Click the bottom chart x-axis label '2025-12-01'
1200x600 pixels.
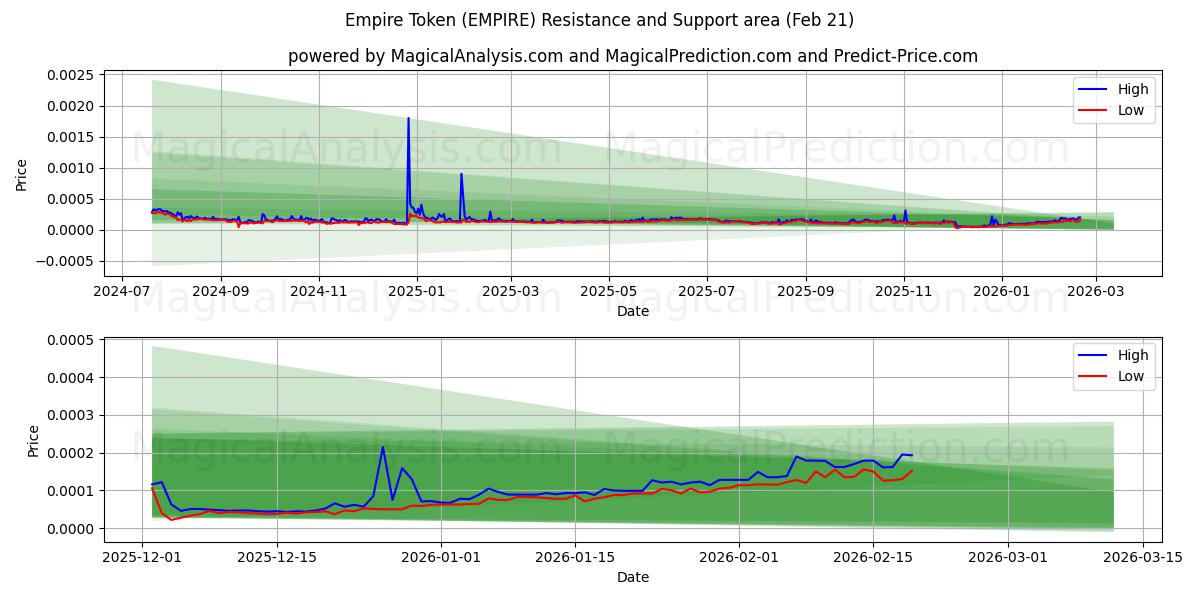click(143, 556)
